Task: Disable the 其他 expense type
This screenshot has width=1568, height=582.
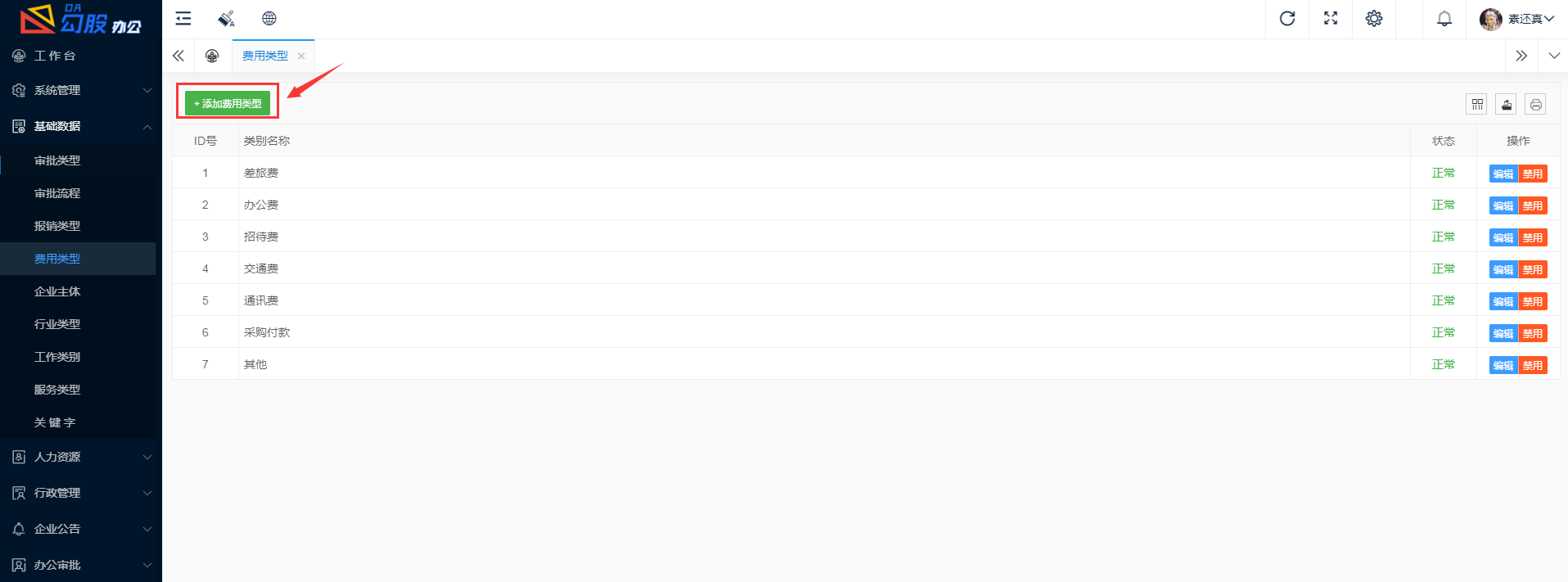Action: (1533, 365)
